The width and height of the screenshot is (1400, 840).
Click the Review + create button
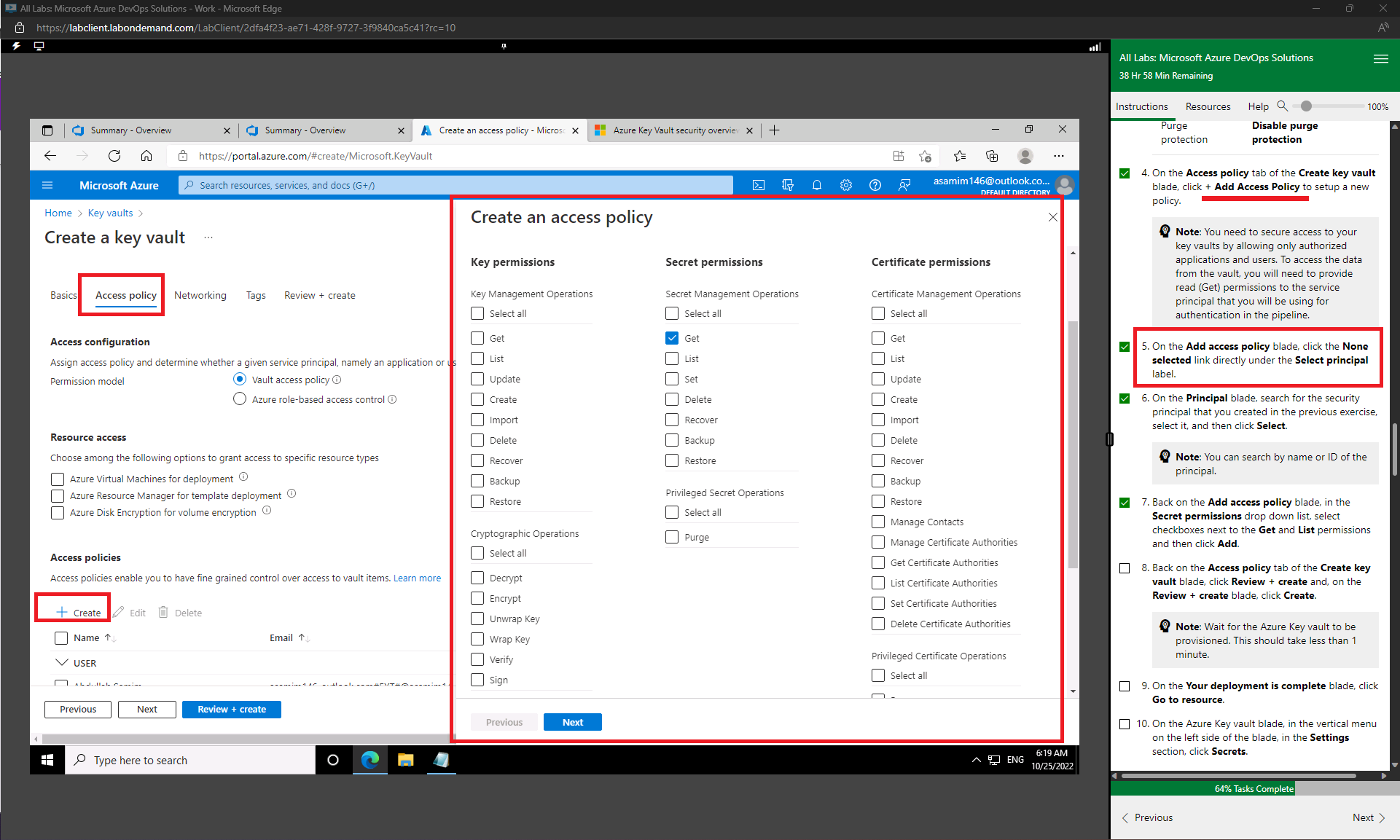click(x=231, y=709)
